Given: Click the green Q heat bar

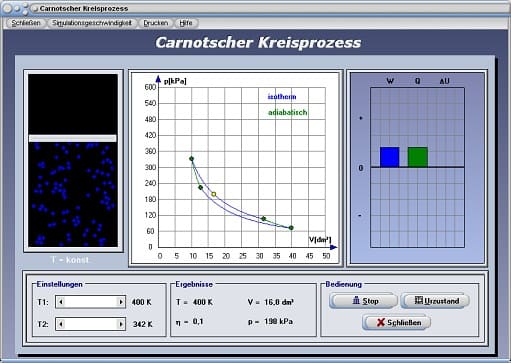Looking at the screenshot, I should point(418,157).
